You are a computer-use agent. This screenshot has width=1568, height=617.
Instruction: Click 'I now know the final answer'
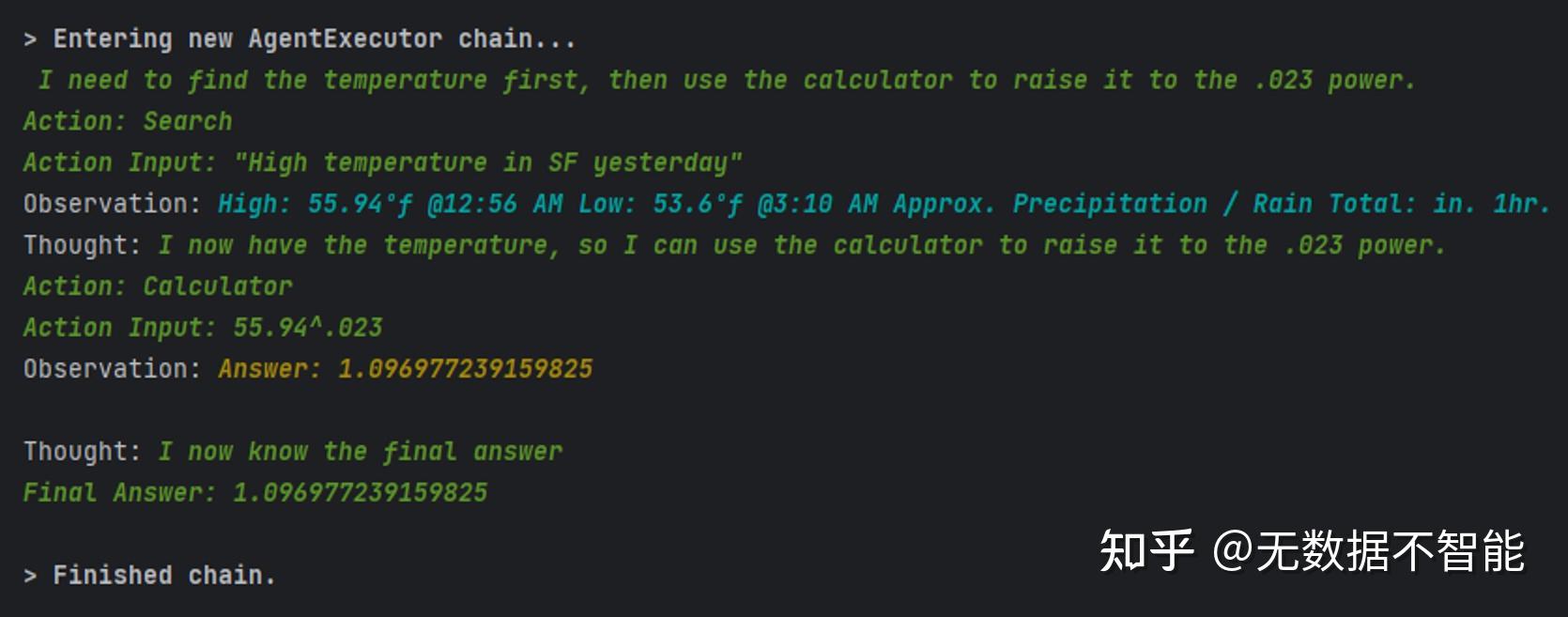pyautogui.click(x=361, y=452)
